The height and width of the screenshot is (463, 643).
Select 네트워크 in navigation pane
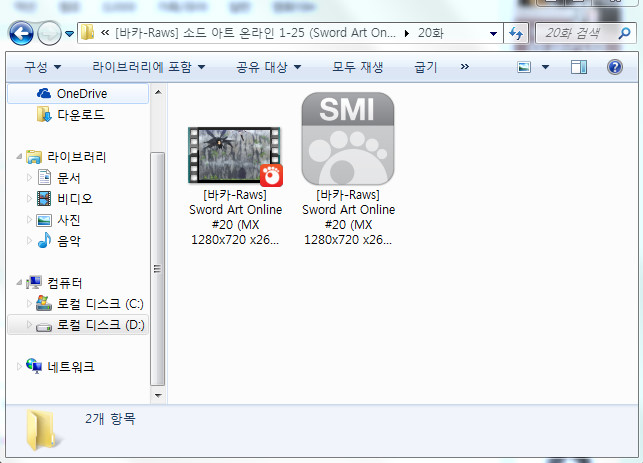[x=71, y=367]
